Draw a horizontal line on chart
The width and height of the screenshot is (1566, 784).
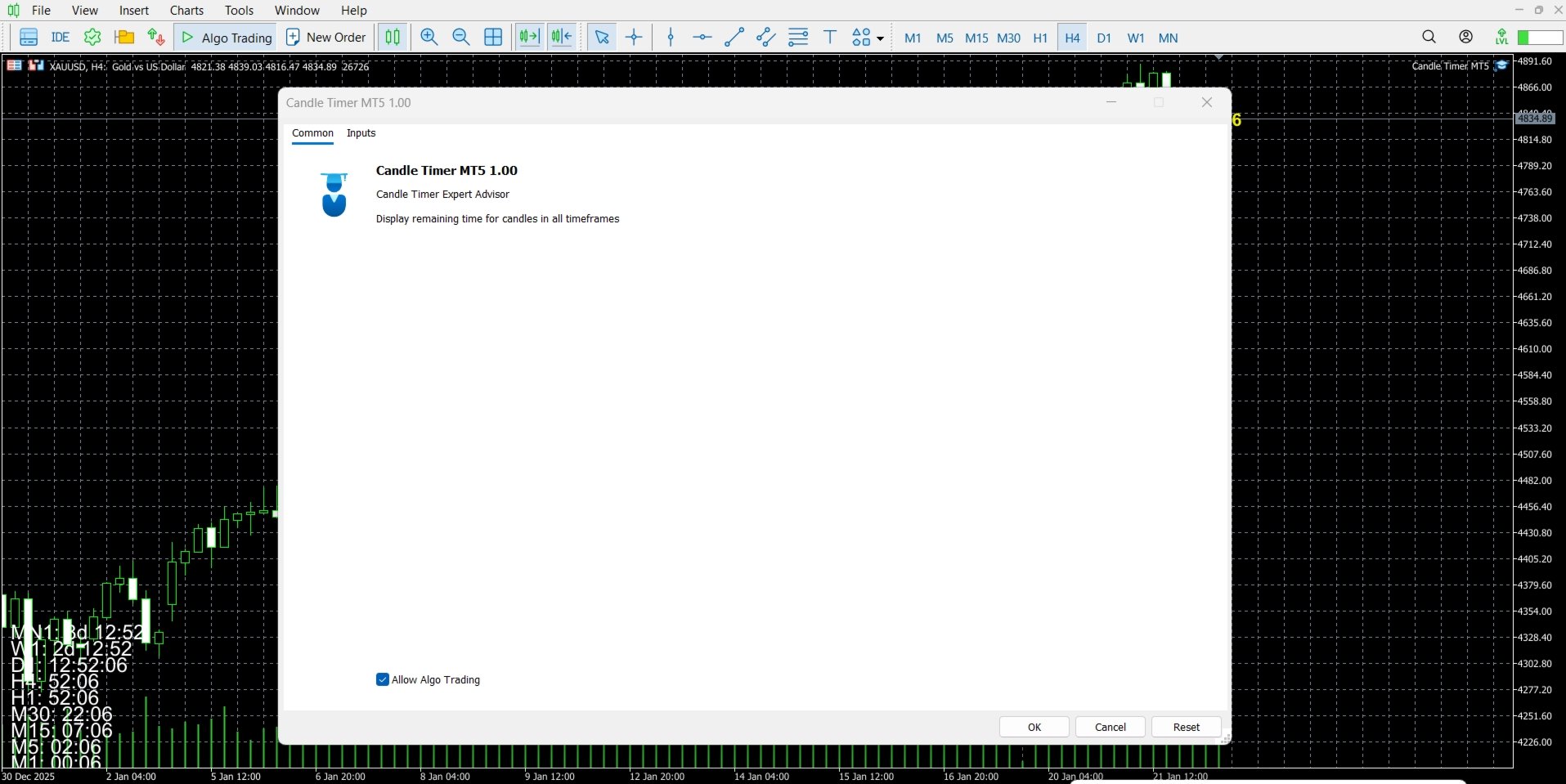pos(702,38)
